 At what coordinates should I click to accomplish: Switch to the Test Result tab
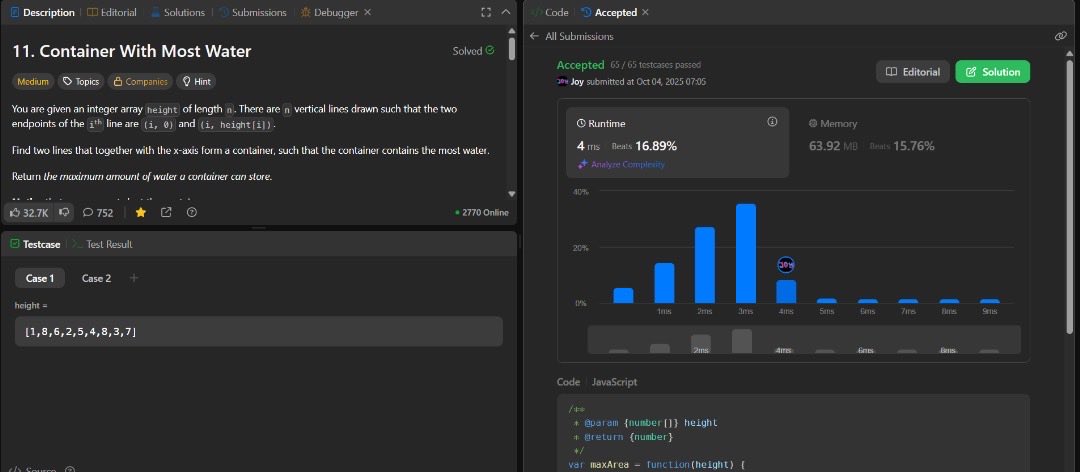click(x=103, y=244)
